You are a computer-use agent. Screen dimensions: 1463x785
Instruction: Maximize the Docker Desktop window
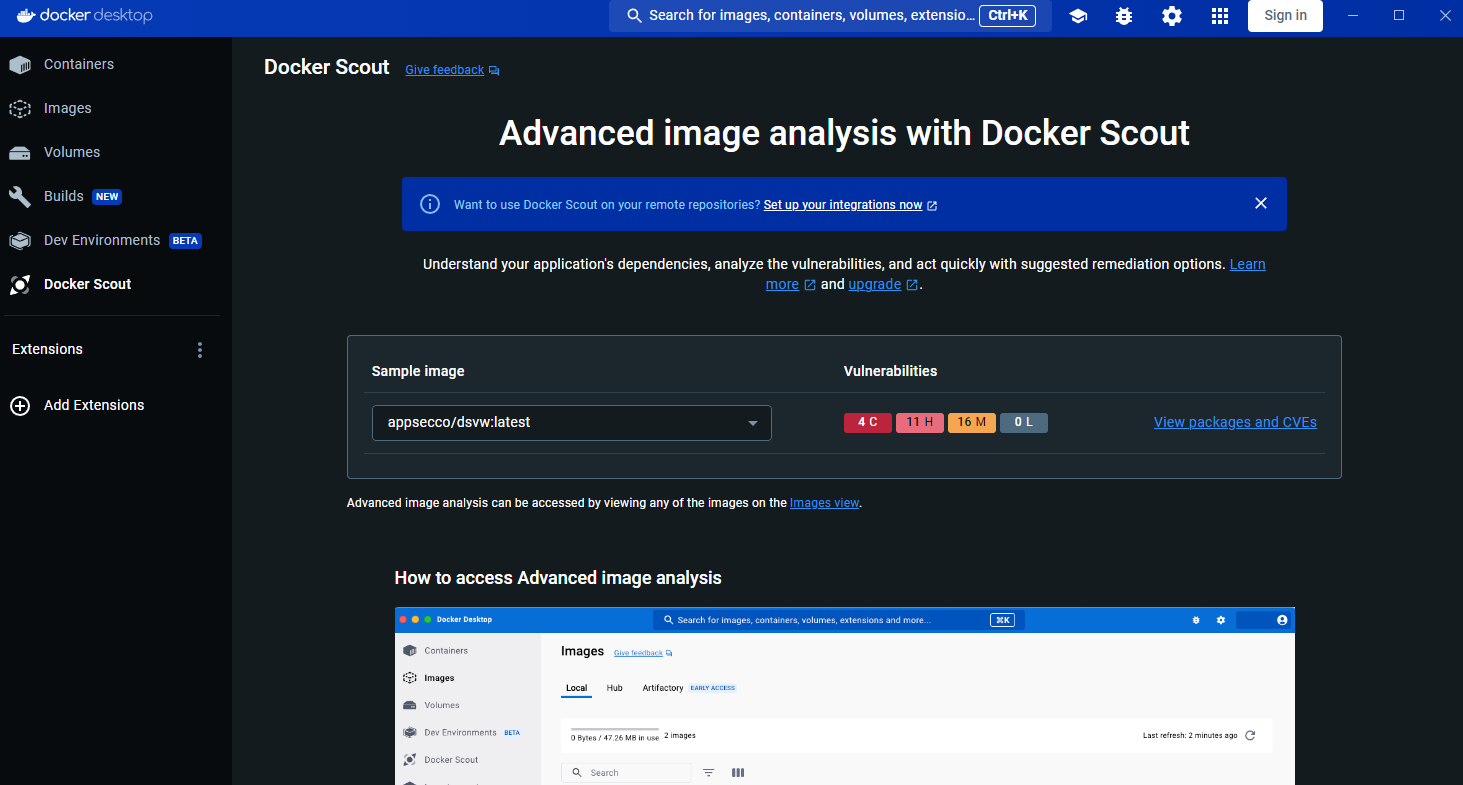[x=1399, y=16]
